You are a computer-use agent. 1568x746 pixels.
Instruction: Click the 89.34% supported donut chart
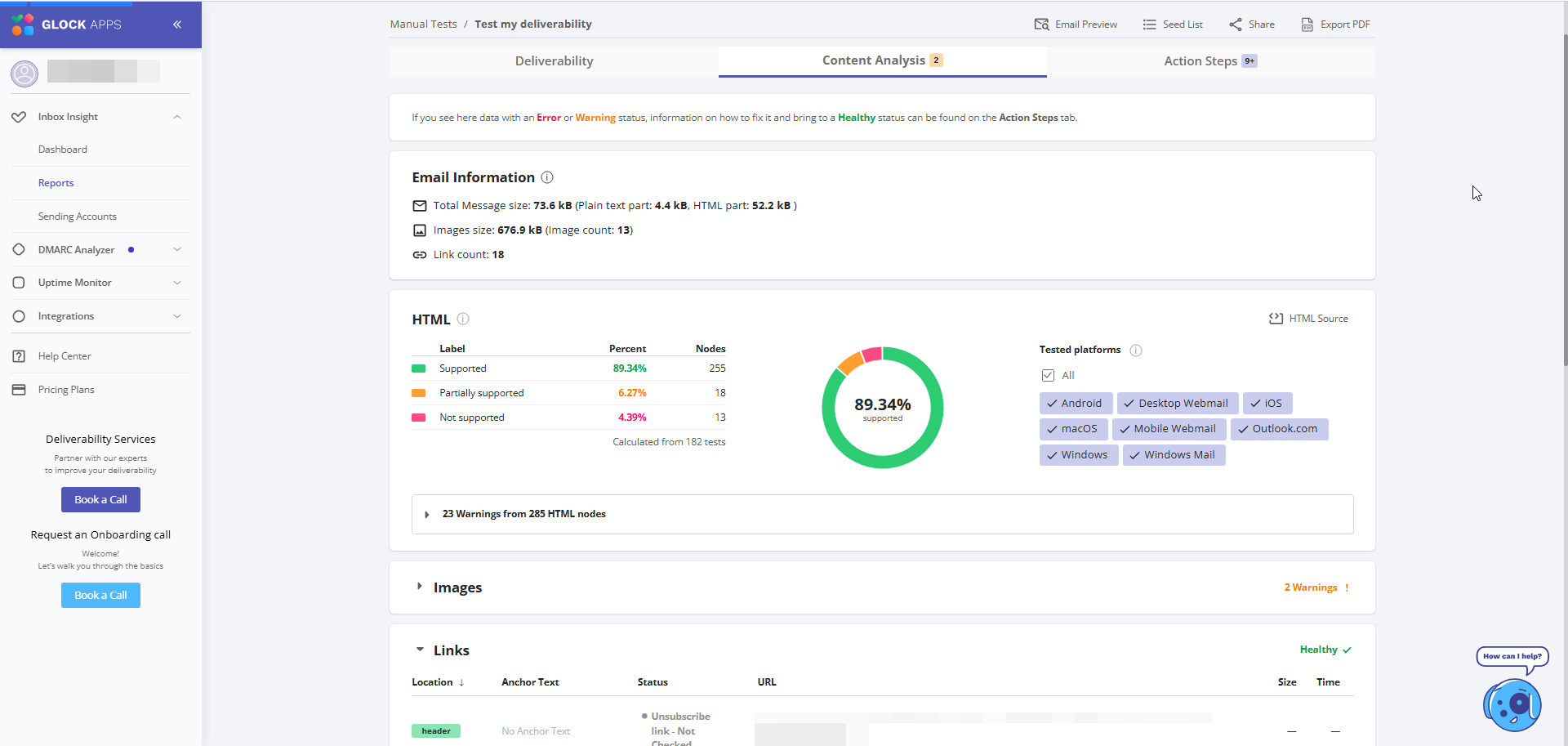pyautogui.click(x=883, y=408)
